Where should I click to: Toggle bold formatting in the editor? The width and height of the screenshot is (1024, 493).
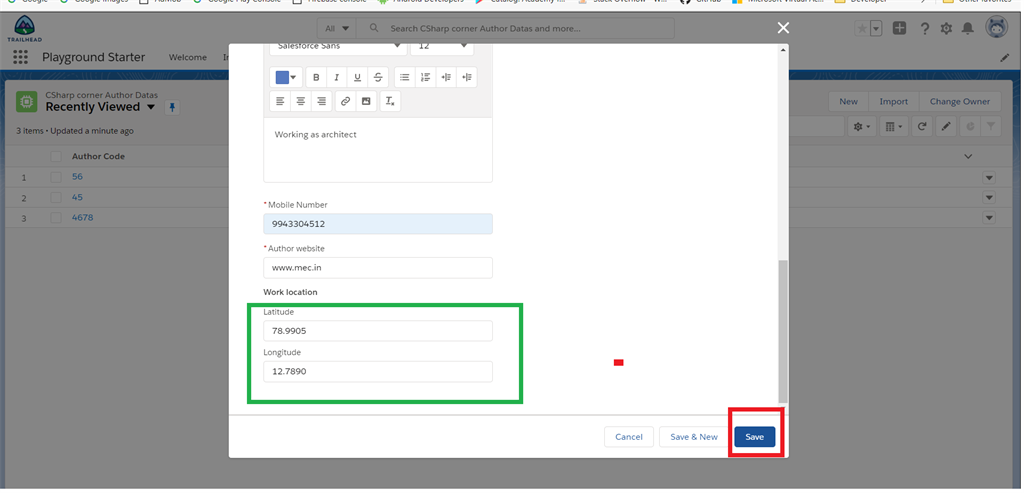click(x=316, y=77)
